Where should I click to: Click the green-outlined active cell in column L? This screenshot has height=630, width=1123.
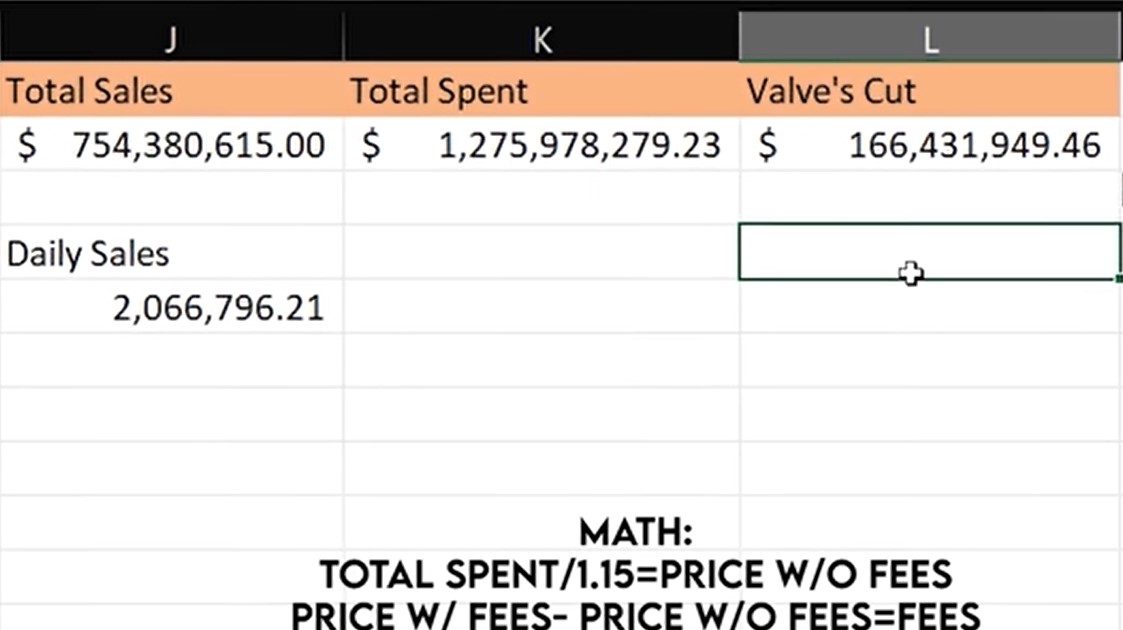pyautogui.click(x=929, y=251)
